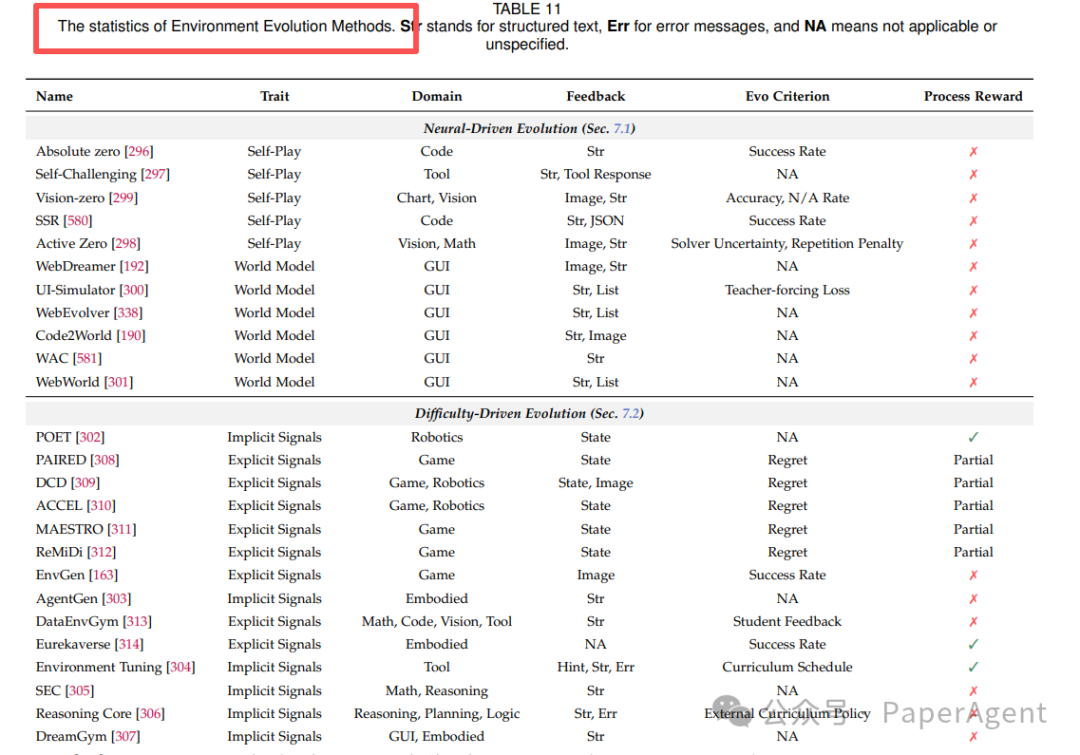Jump to section 7.1 link in Neural-Driven Evolution
This screenshot has width=1080, height=755.
[x=622, y=128]
